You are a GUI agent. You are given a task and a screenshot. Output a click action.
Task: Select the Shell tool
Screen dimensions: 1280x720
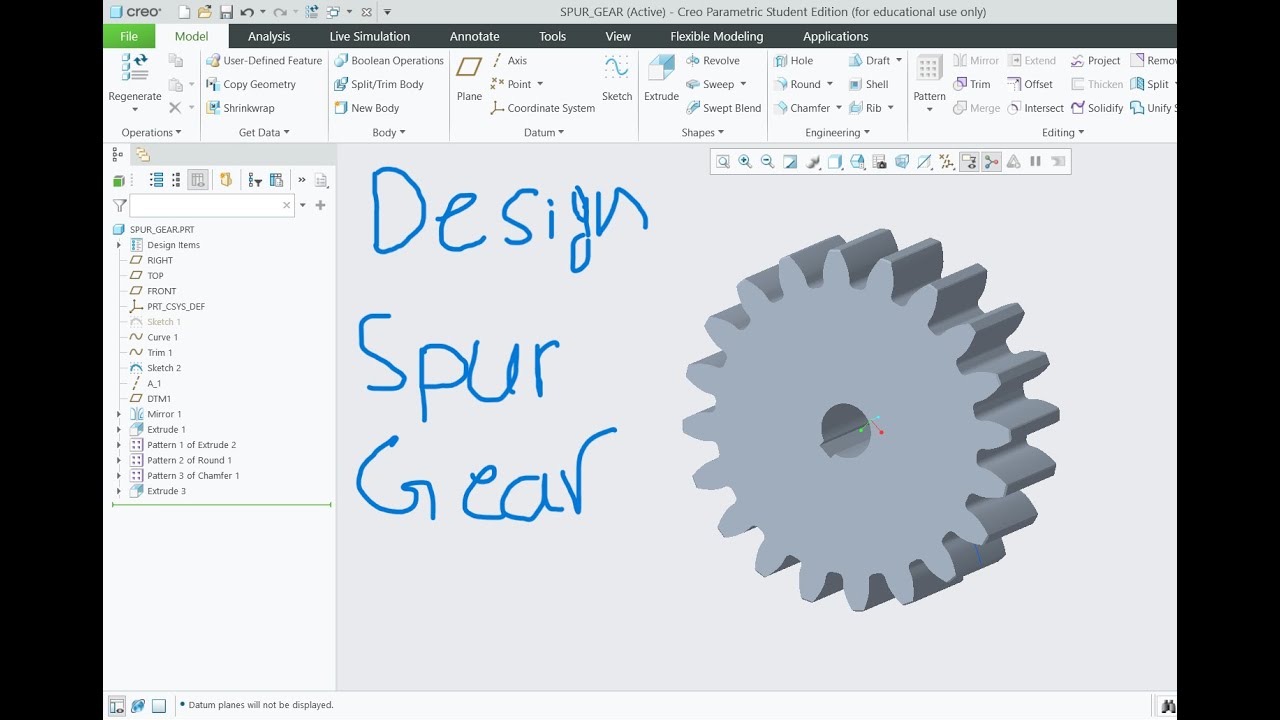click(868, 84)
